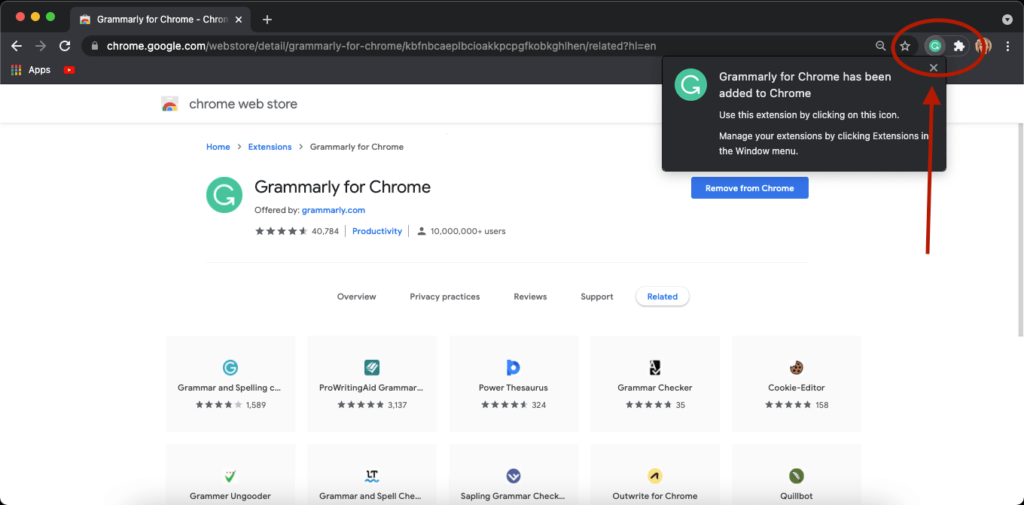
Task: Switch to the Support tab
Action: point(597,297)
